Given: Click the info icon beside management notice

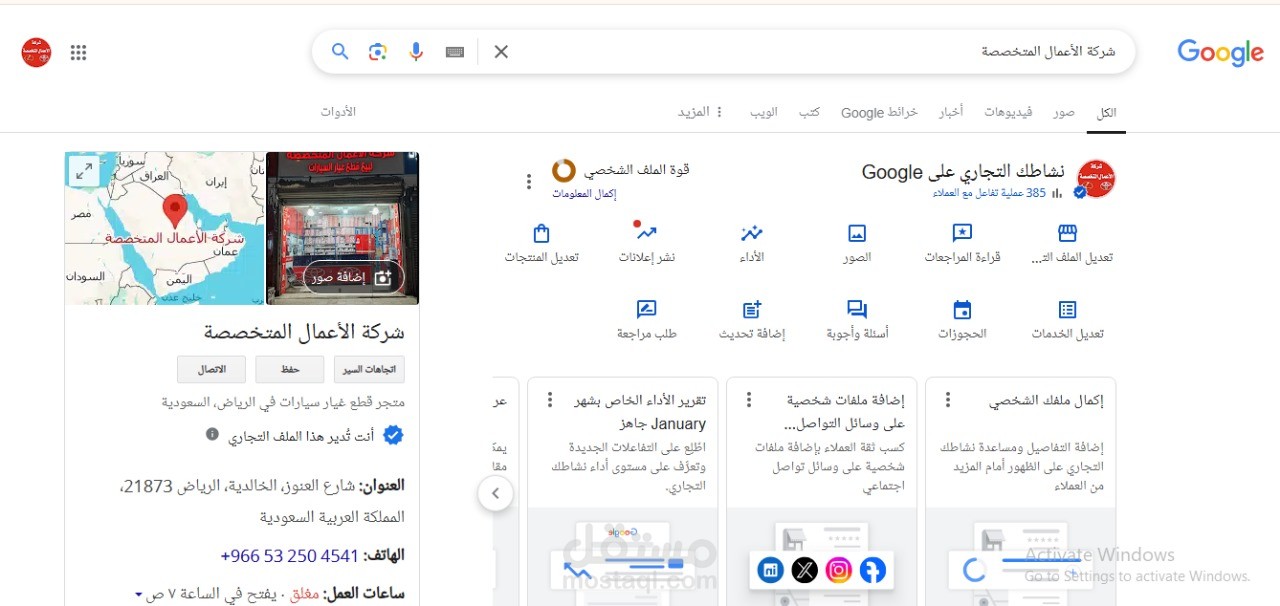Looking at the screenshot, I should 212,434.
